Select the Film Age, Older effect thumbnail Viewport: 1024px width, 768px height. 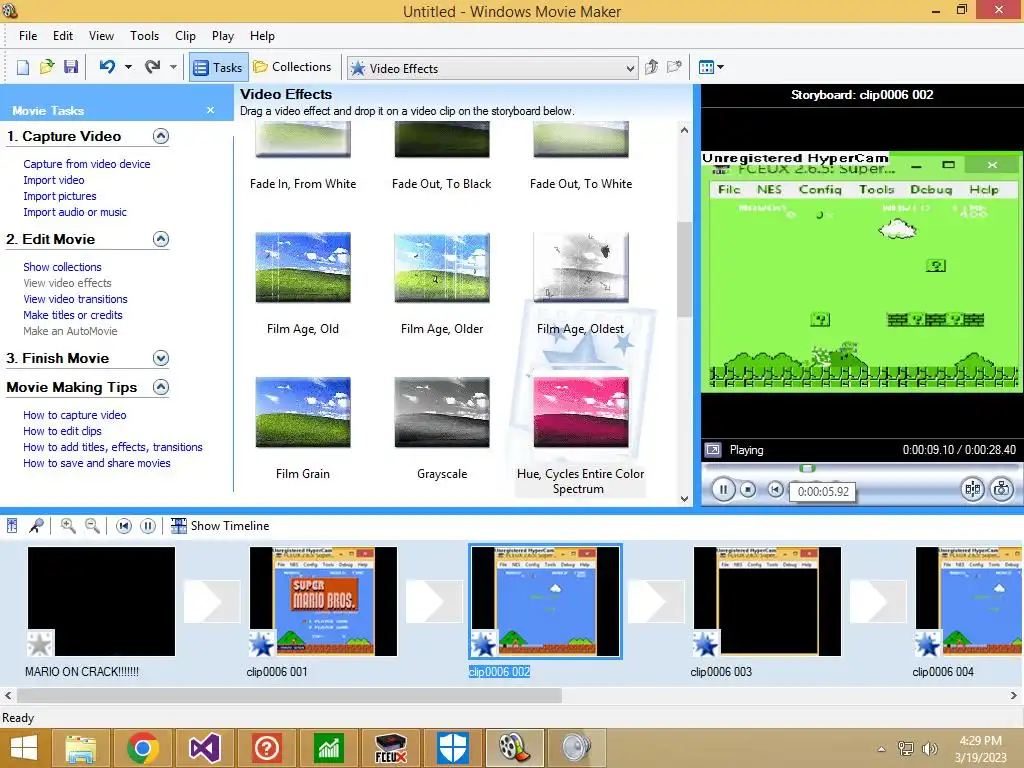(x=442, y=268)
